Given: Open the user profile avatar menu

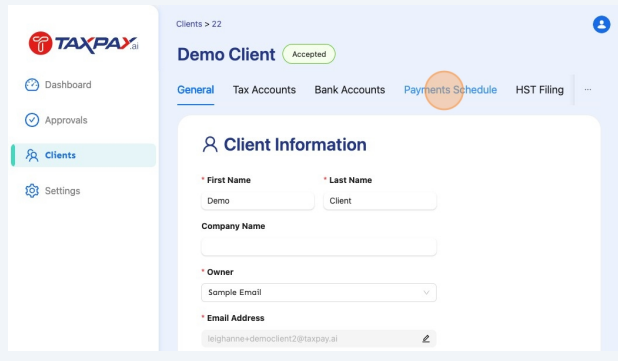Looking at the screenshot, I should [601, 24].
